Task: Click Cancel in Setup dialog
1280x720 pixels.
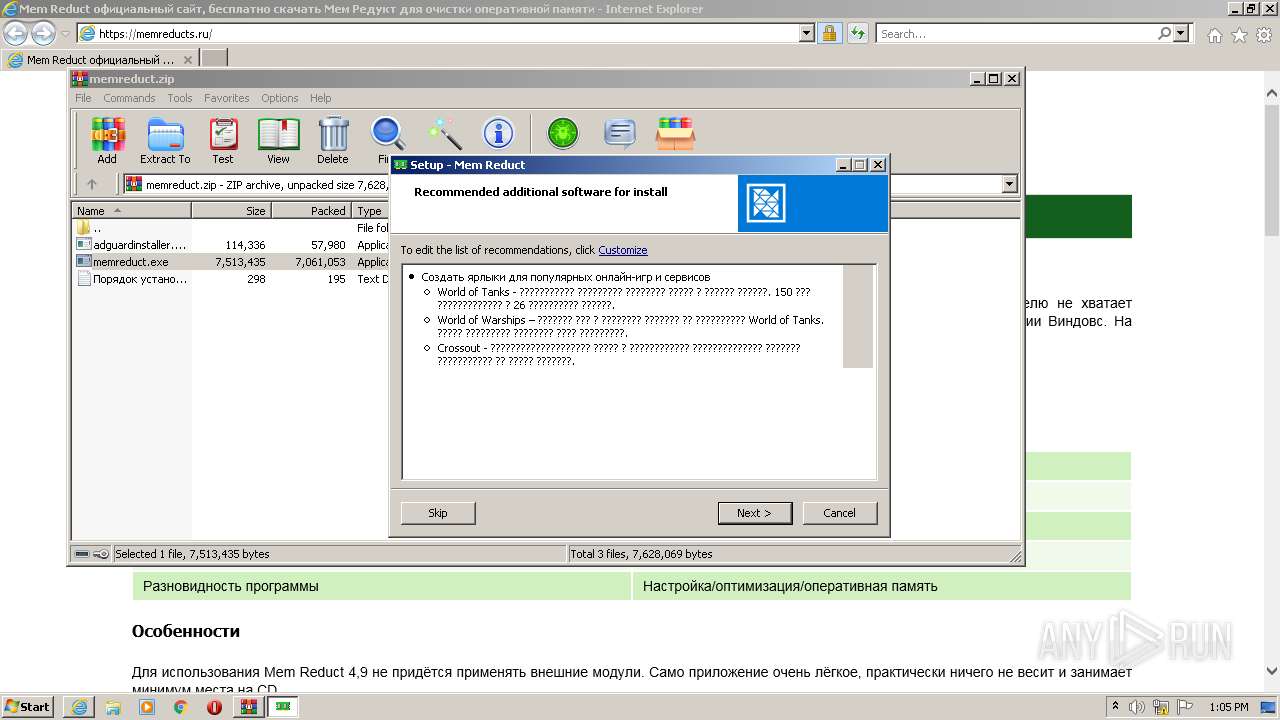Action: tap(840, 513)
